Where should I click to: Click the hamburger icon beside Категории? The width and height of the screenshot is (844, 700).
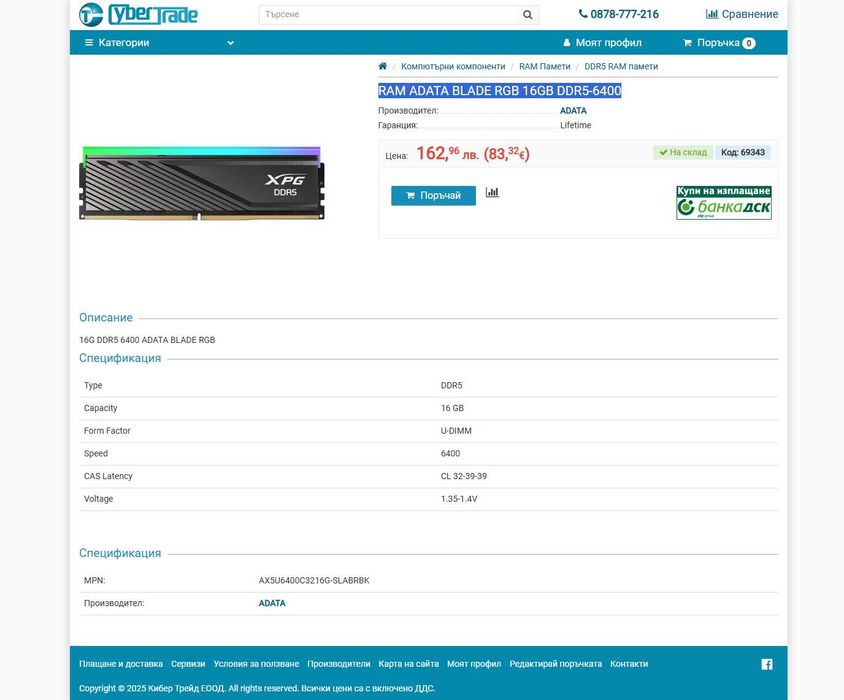[89, 43]
